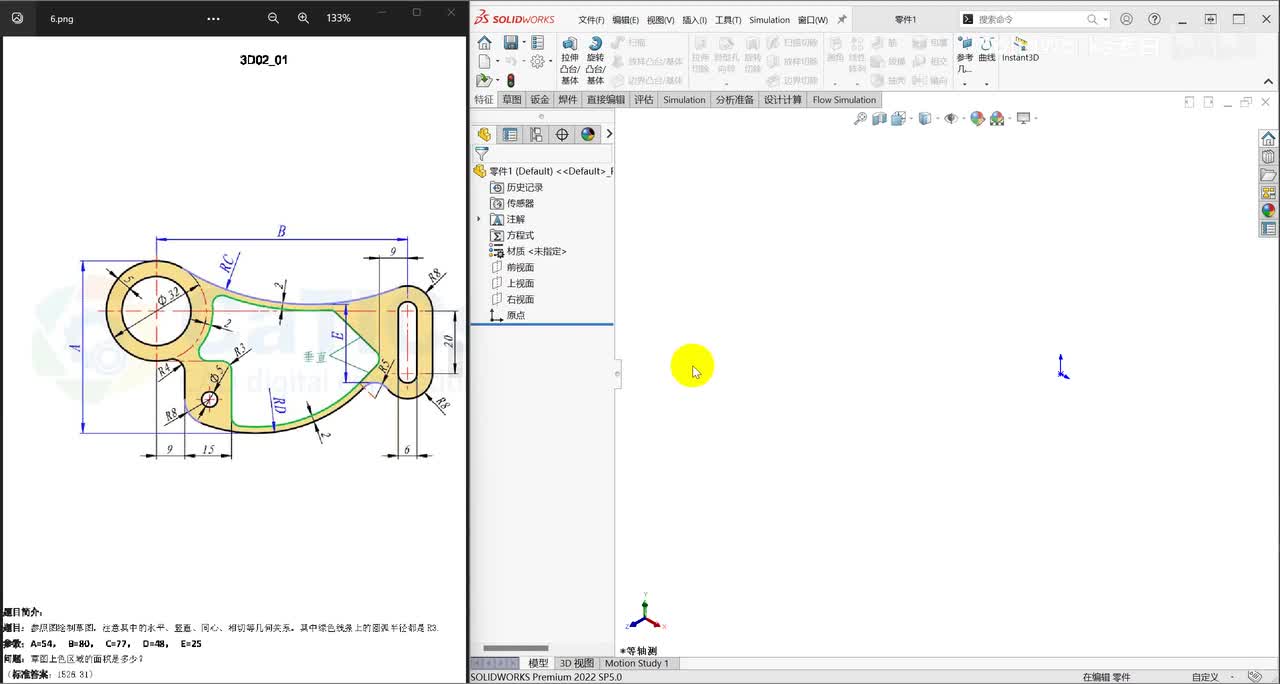Open the Reference Geometry dropdown arrow
Viewport: 1280px width, 684px height.
tap(964, 83)
